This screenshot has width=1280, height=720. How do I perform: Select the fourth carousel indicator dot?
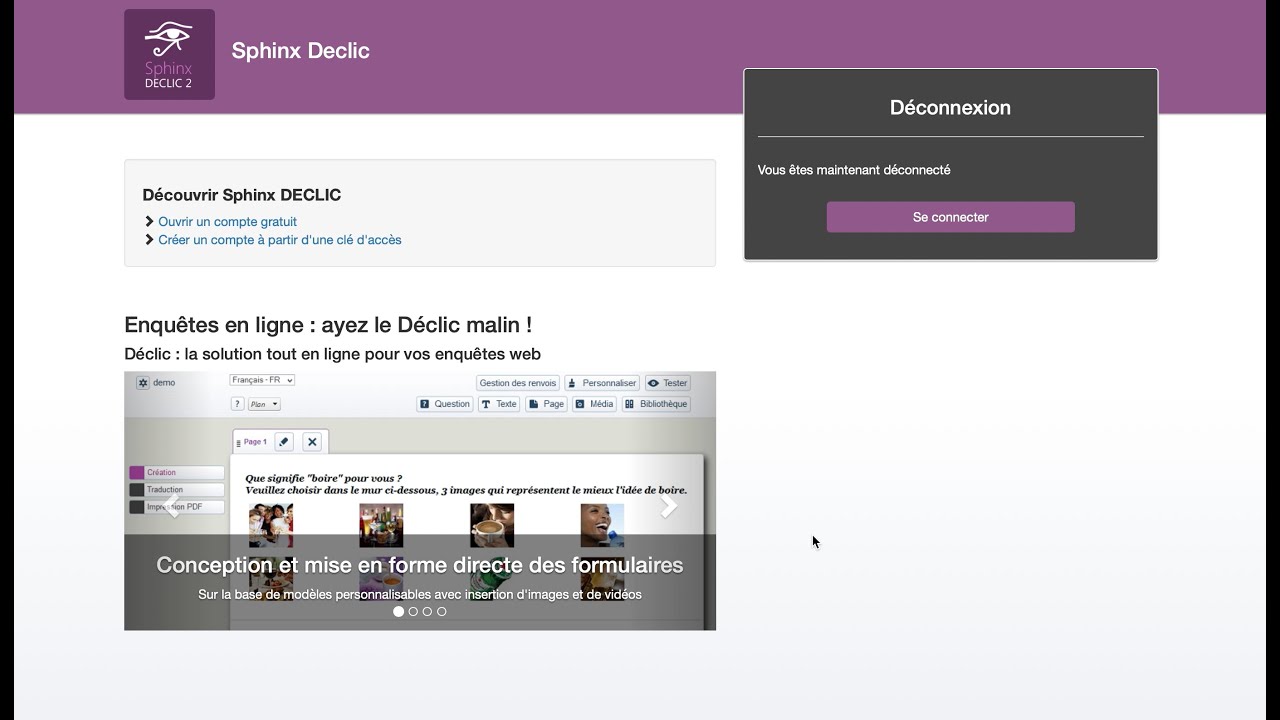point(442,611)
